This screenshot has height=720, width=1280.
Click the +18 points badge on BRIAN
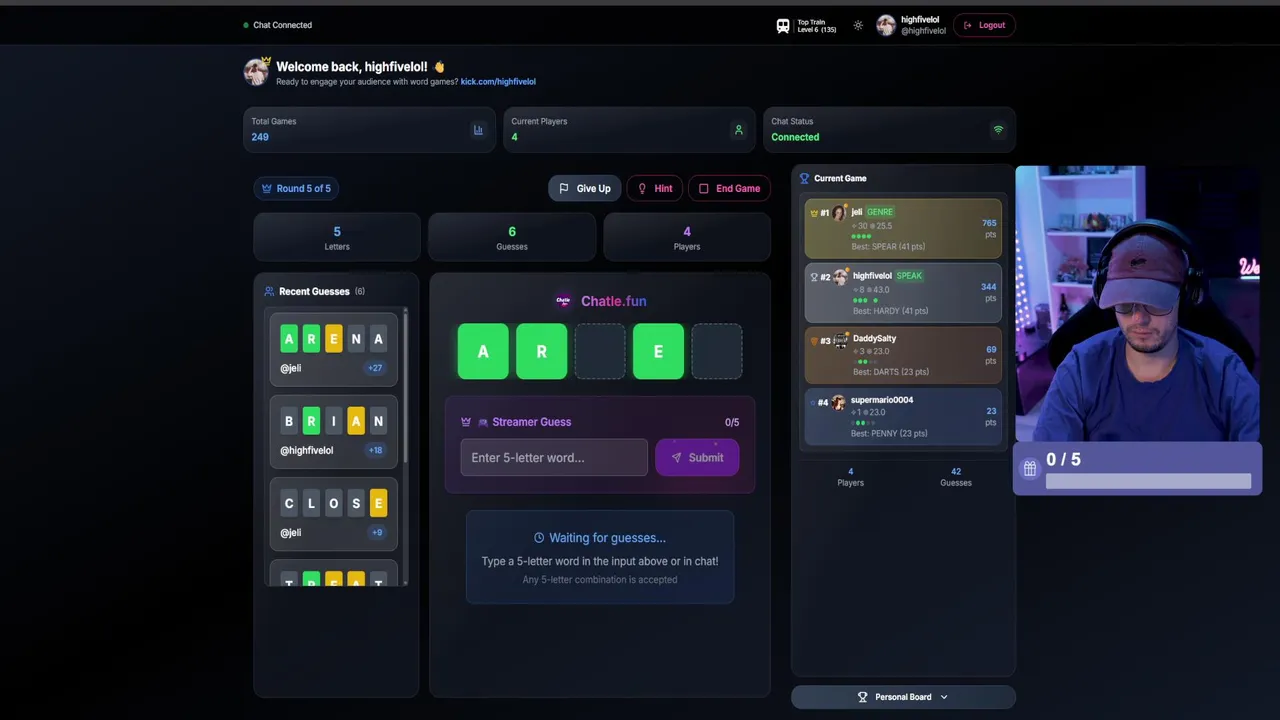click(x=375, y=450)
